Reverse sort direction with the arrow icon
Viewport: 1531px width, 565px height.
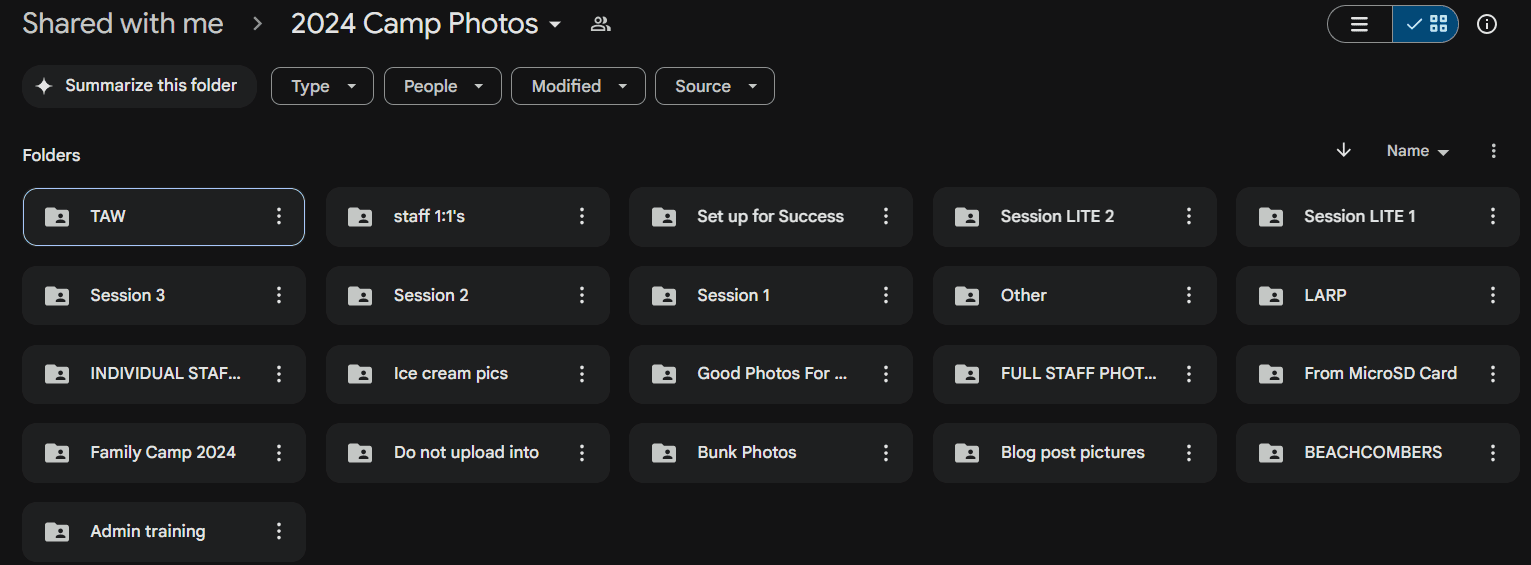coord(1344,150)
